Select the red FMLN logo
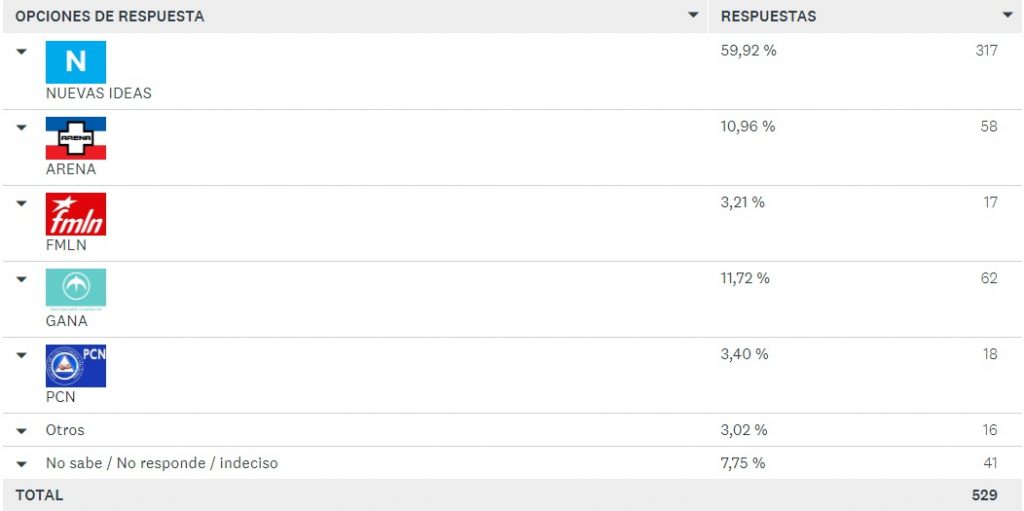 click(x=76, y=214)
